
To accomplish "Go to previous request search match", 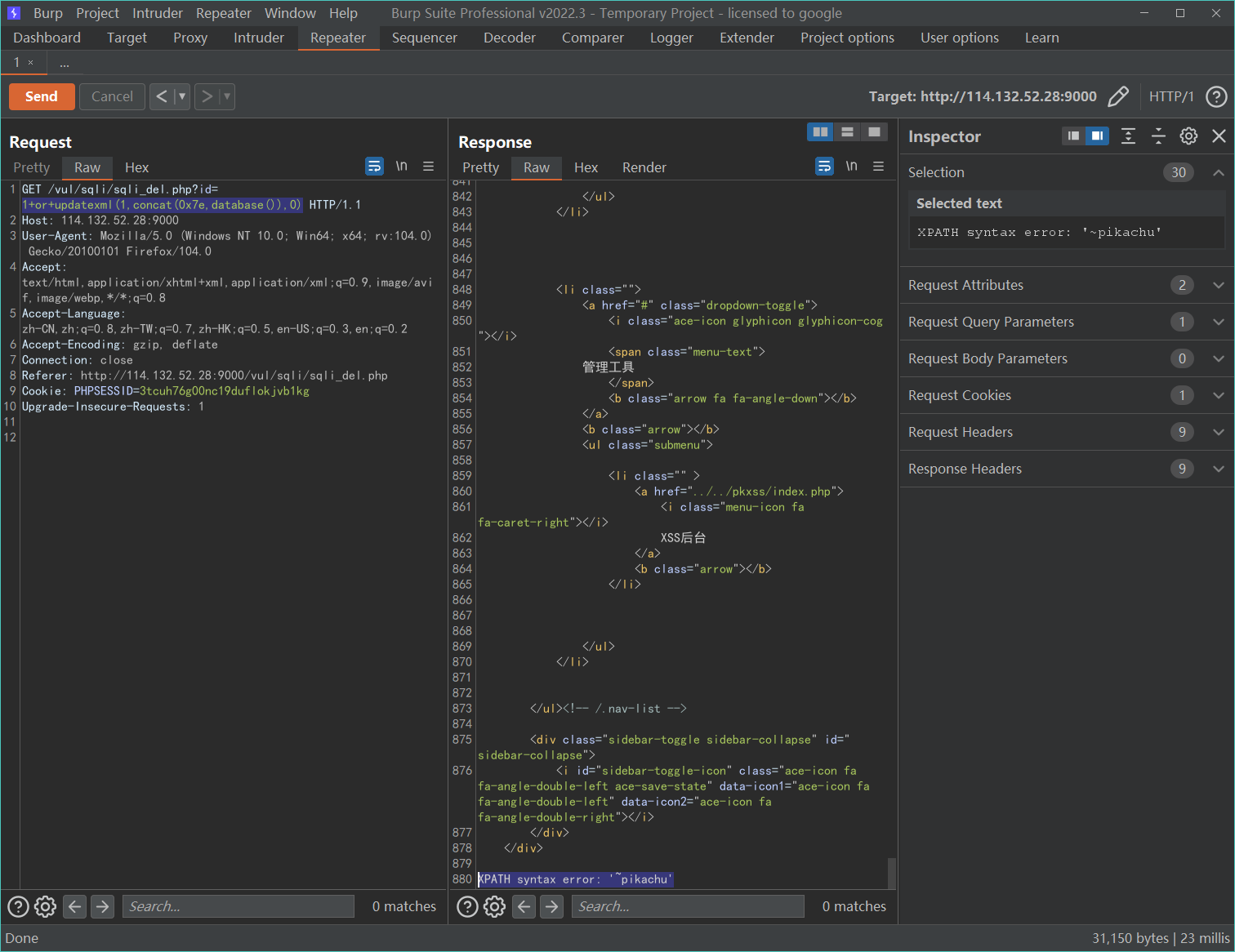I will tap(74, 906).
